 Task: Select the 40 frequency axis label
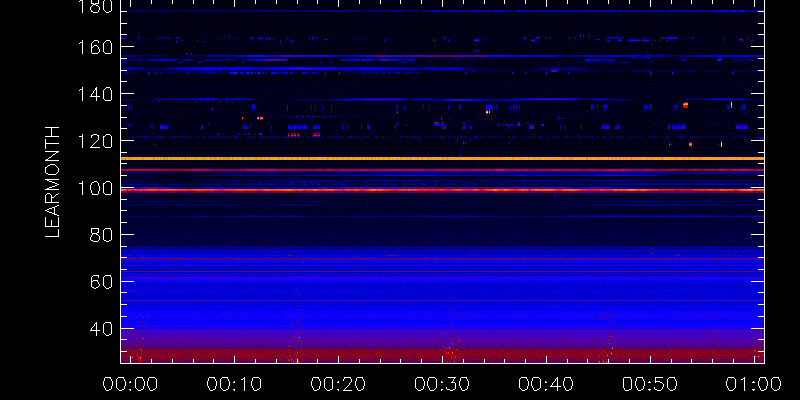(101, 329)
